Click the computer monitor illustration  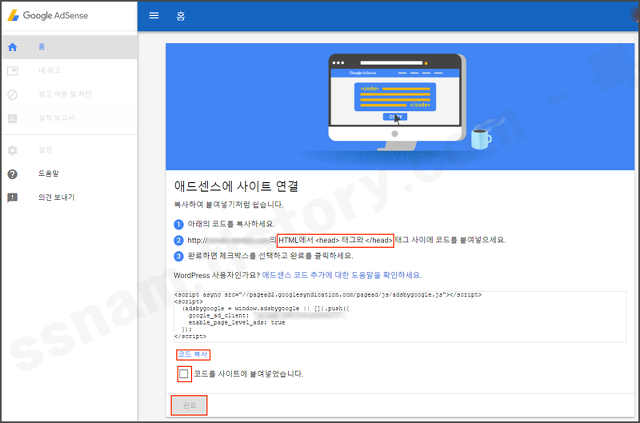[x=395, y=101]
